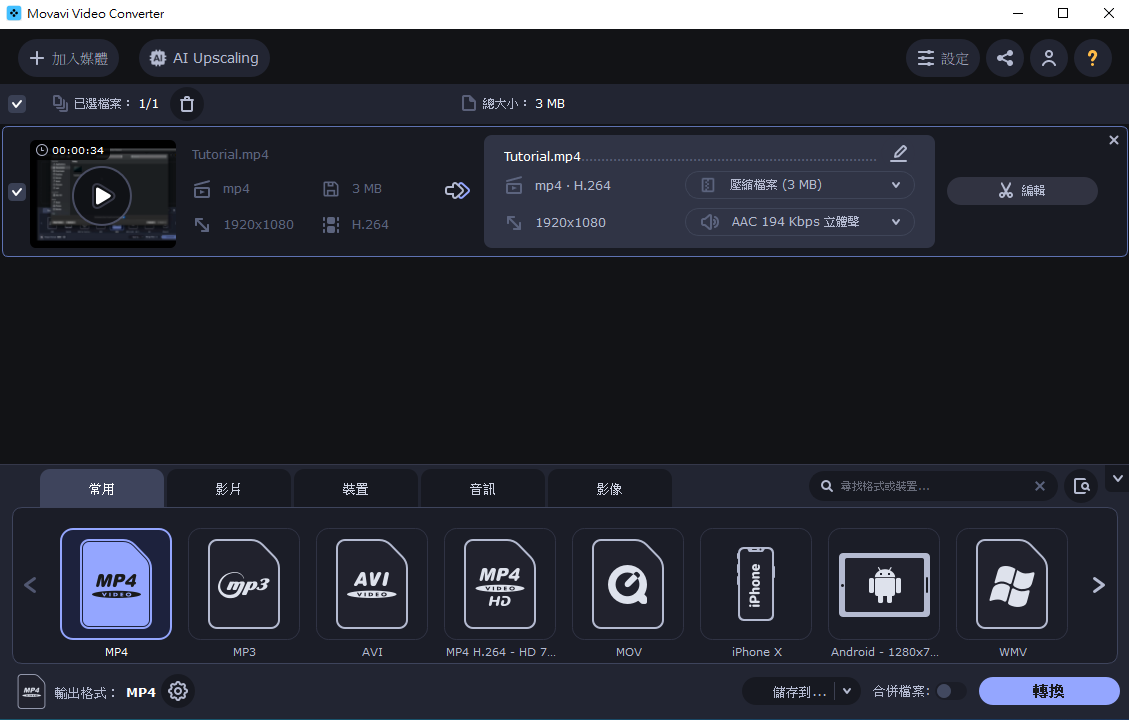Expand the 壓縮檔案 (3 MB) dropdown
This screenshot has width=1129, height=720.
(x=799, y=185)
